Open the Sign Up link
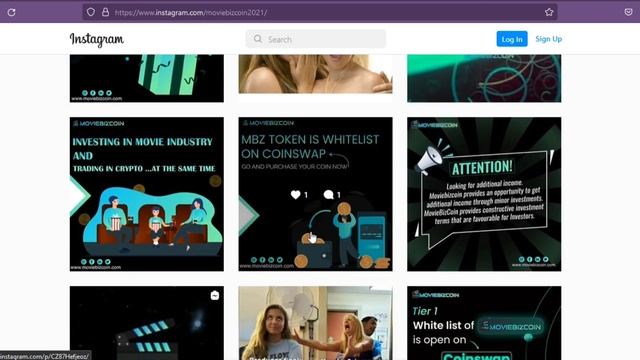 tap(549, 39)
